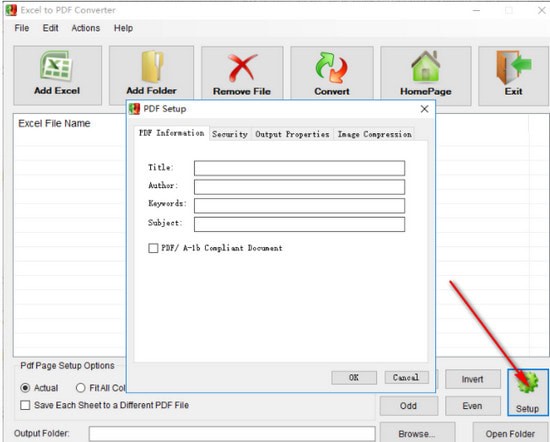Image resolution: width=550 pixels, height=442 pixels.
Task: Click the Add Excel toolbar icon
Action: 56,66
